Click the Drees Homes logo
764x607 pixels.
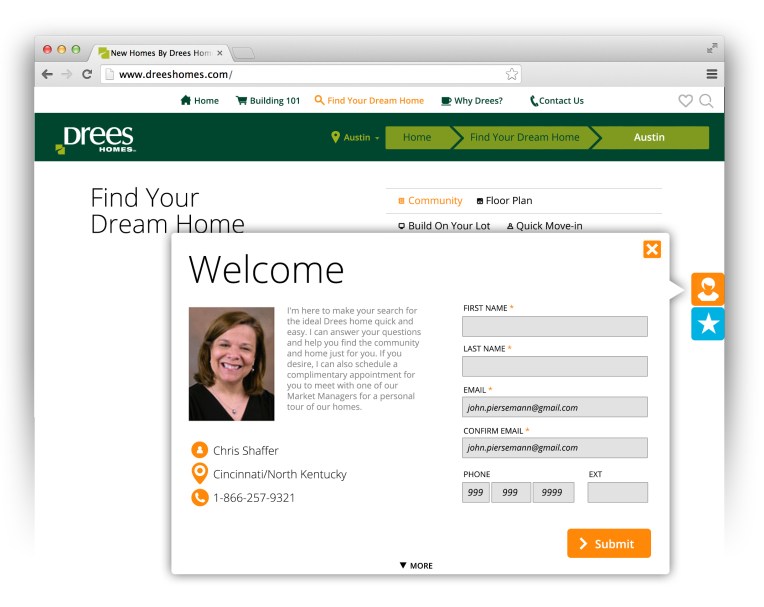point(95,139)
